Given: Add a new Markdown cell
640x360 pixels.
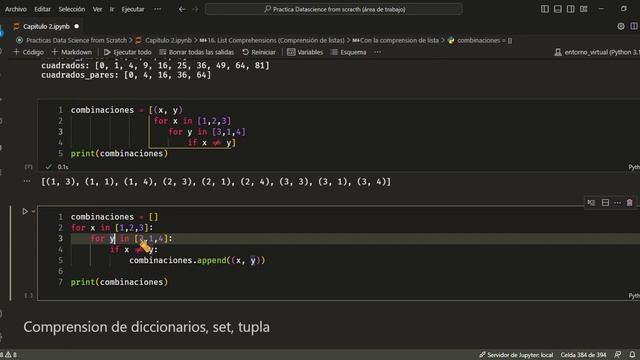Looking at the screenshot, I should pyautogui.click(x=72, y=52).
